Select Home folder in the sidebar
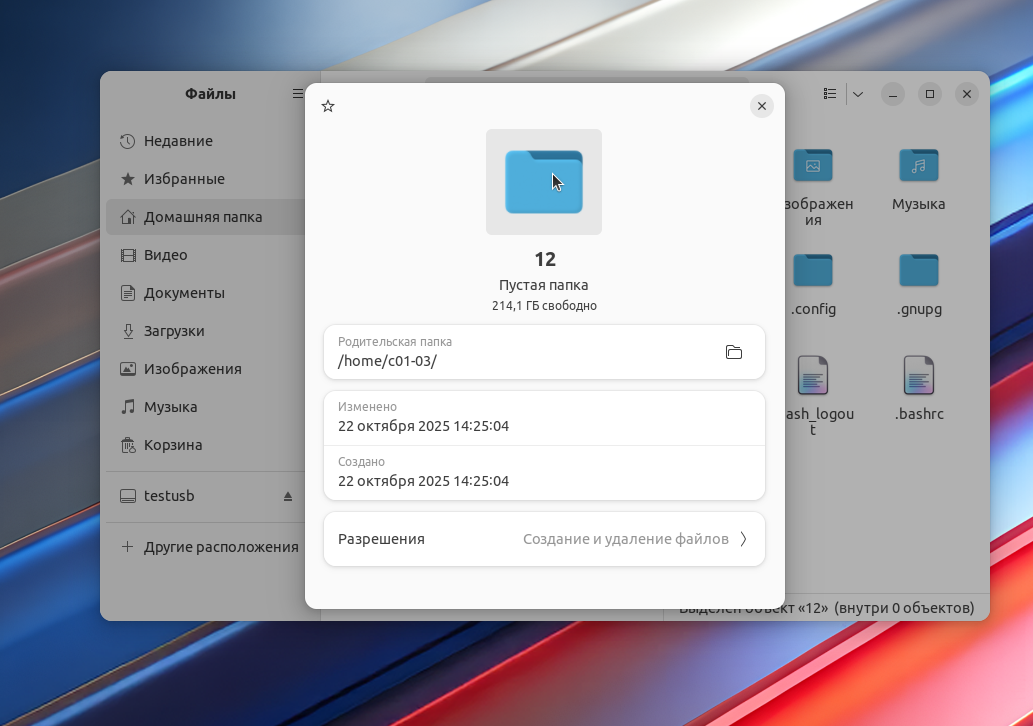Image resolution: width=1033 pixels, height=726 pixels. coord(203,217)
